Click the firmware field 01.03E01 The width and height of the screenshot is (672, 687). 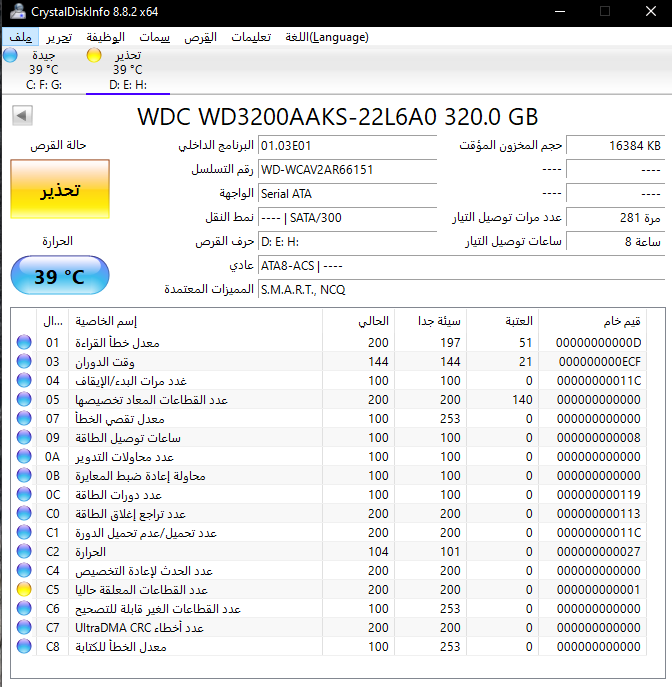(x=347, y=145)
